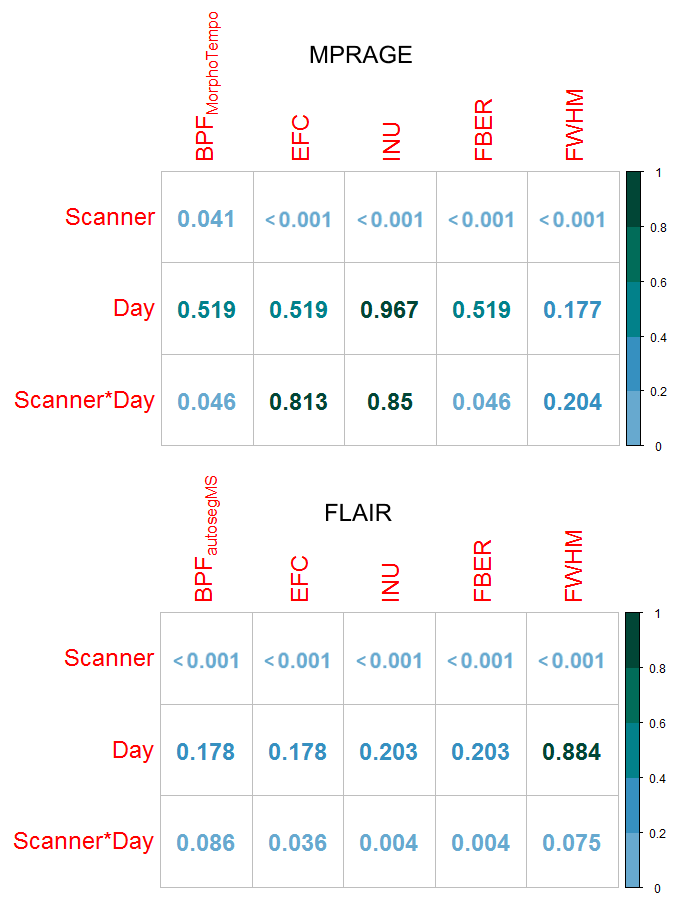Screen dimensions: 676x899
Task: Click the 0.204 value cell
Action: (x=573, y=402)
